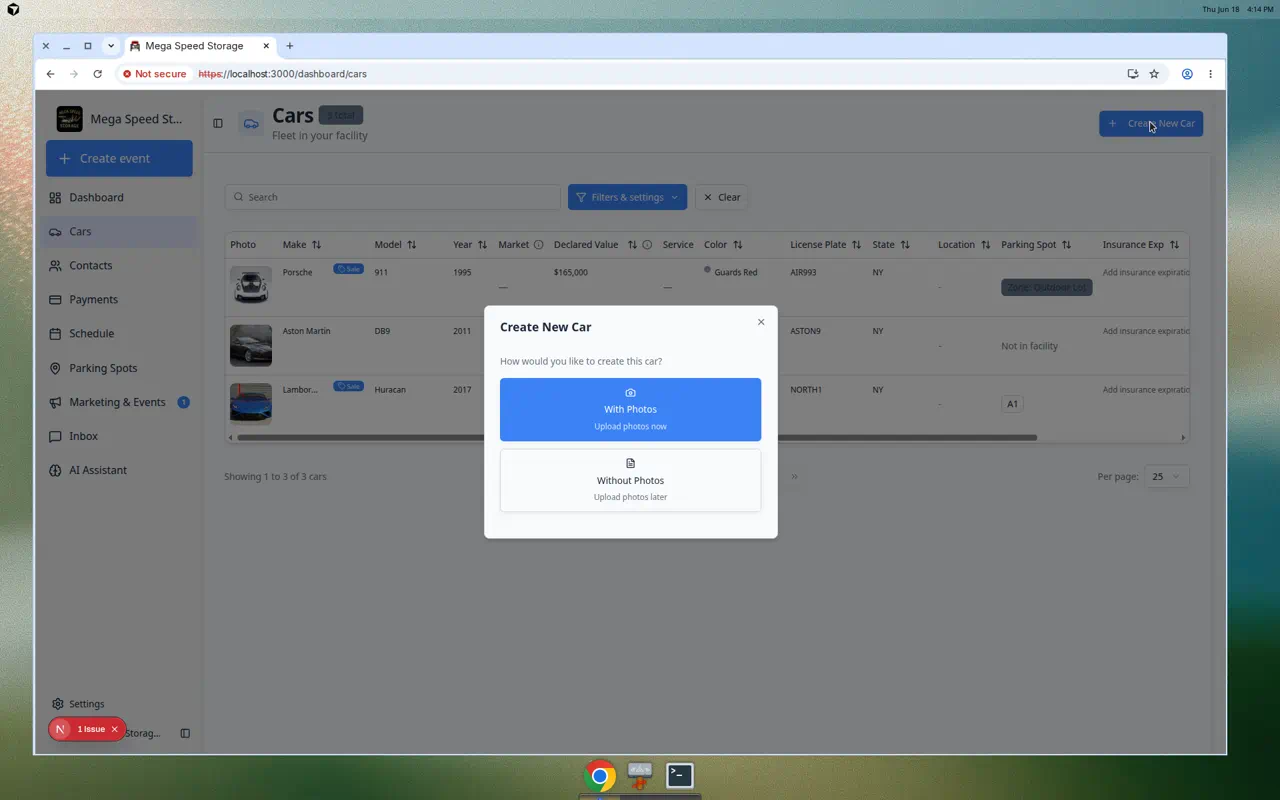The height and width of the screenshot is (800, 1280).
Task: Close the Create New Car dialog
Action: (761, 322)
